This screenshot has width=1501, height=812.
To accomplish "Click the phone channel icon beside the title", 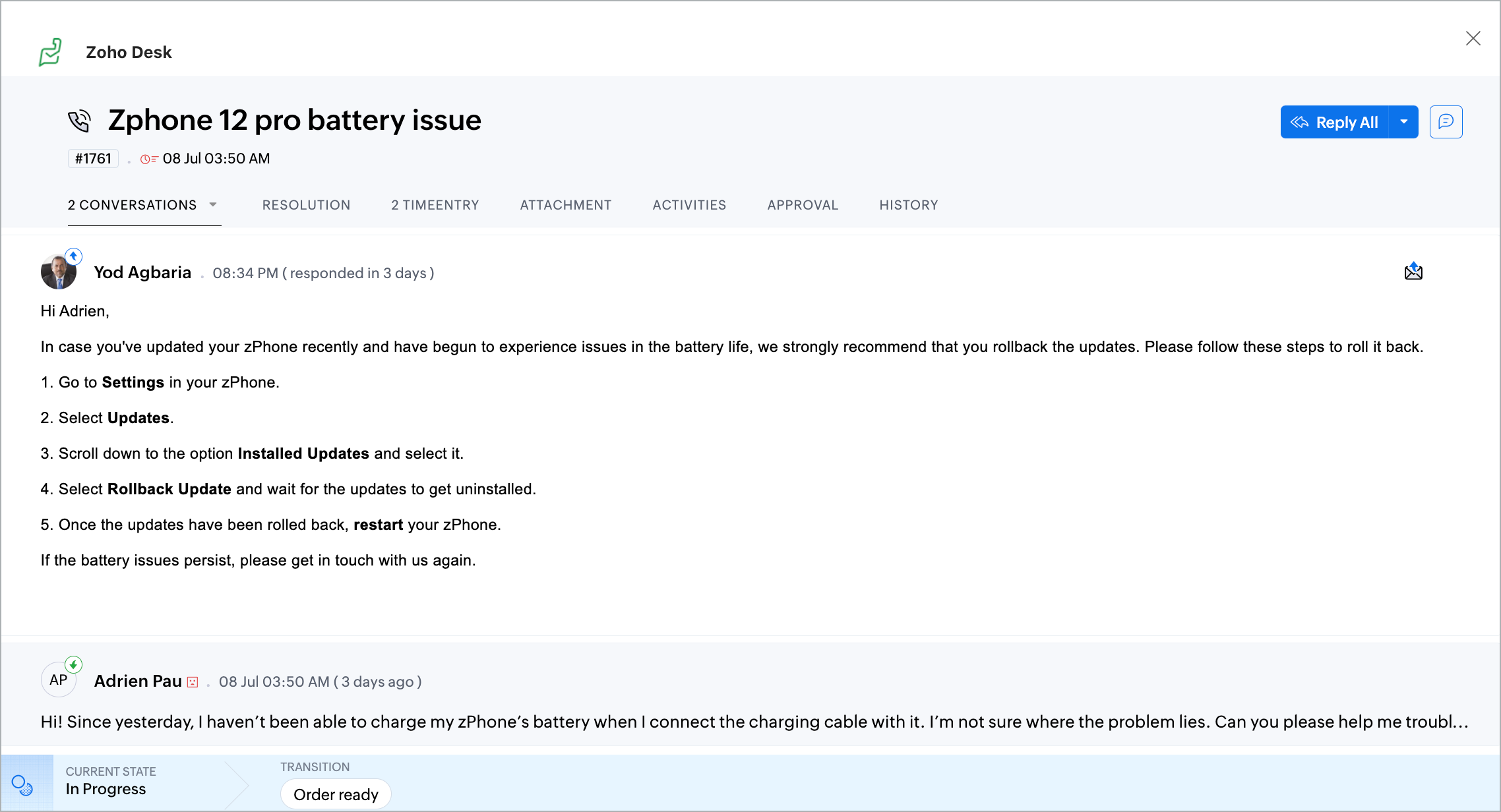I will 79,121.
